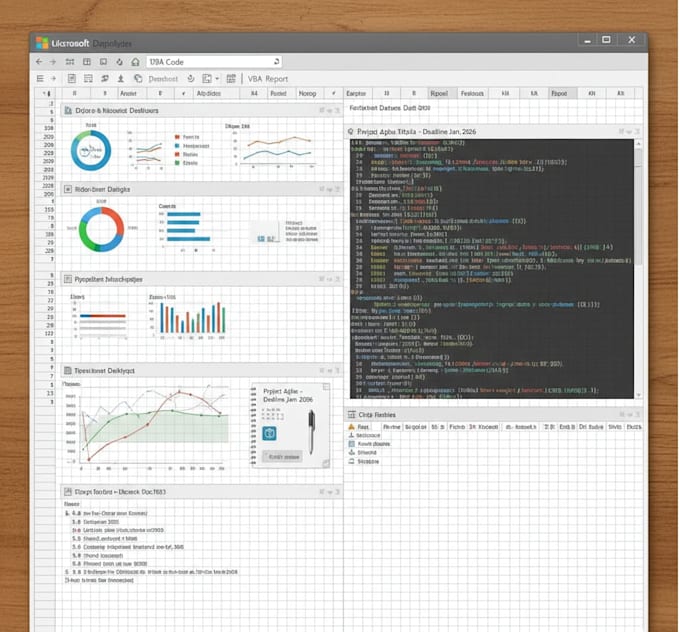Go forward with the right arrow icon
Screen dimensions: 680x632
53,62
